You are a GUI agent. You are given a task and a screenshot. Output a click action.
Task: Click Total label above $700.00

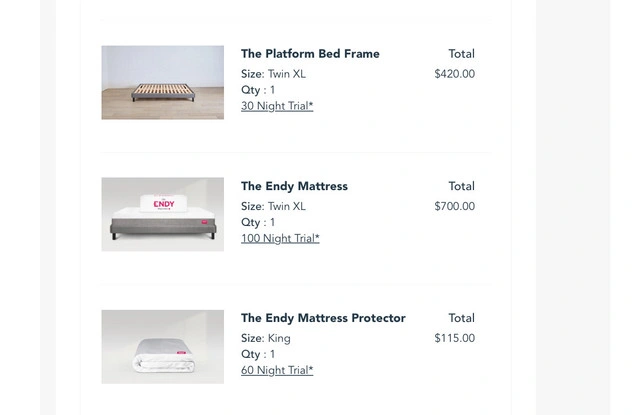pos(461,186)
